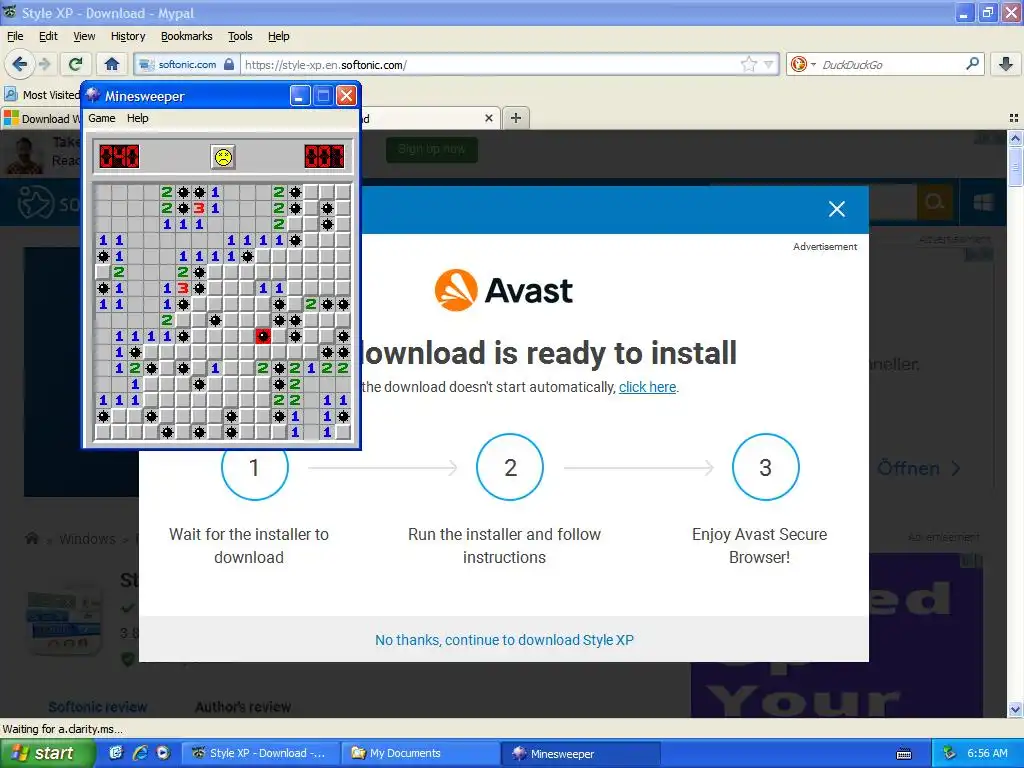Image resolution: width=1024 pixels, height=768 pixels.
Task: Launch Internet Explorer from quick launch
Action: pos(139,753)
